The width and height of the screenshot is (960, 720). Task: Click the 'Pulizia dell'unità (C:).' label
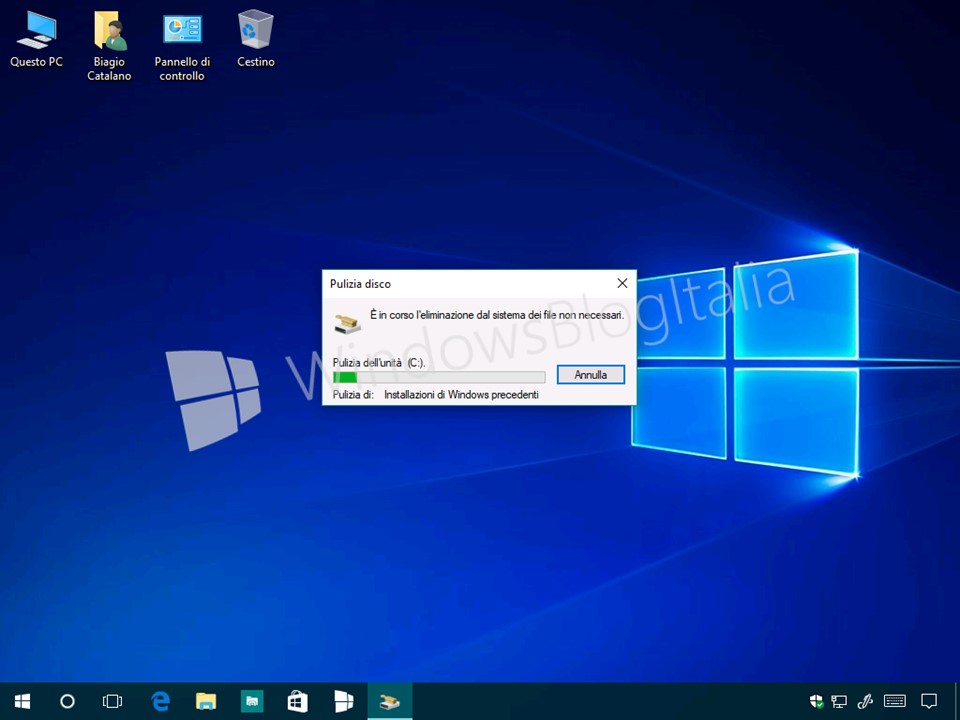tap(379, 363)
